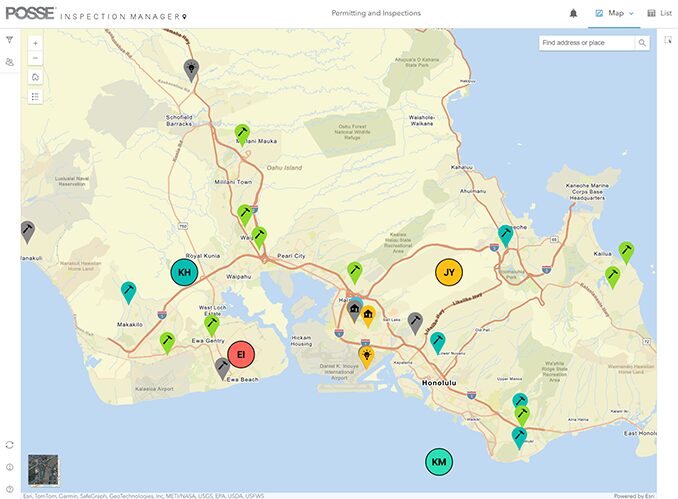Image resolution: width=678 pixels, height=499 pixels.
Task: Select the yellow JY inspector marker
Action: point(449,272)
